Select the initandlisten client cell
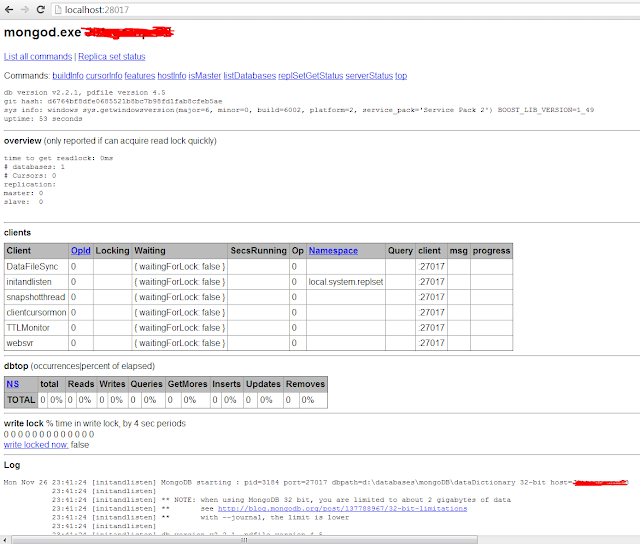 pos(36,282)
